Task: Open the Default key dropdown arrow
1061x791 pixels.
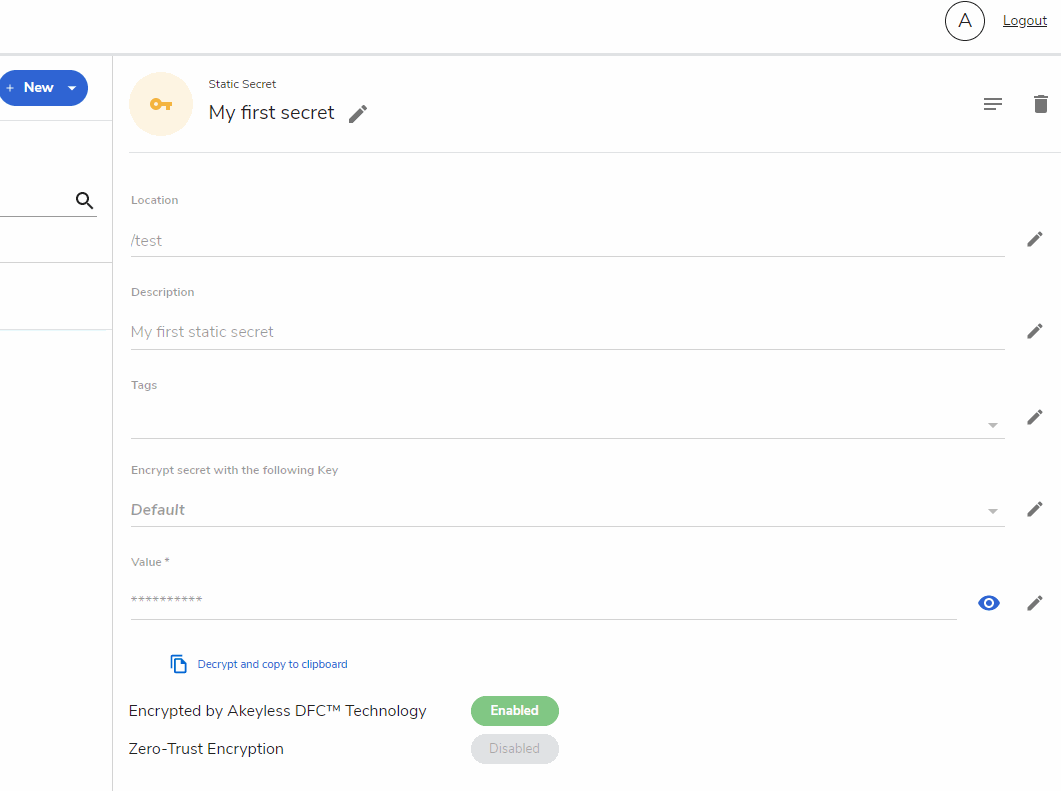Action: point(993,512)
